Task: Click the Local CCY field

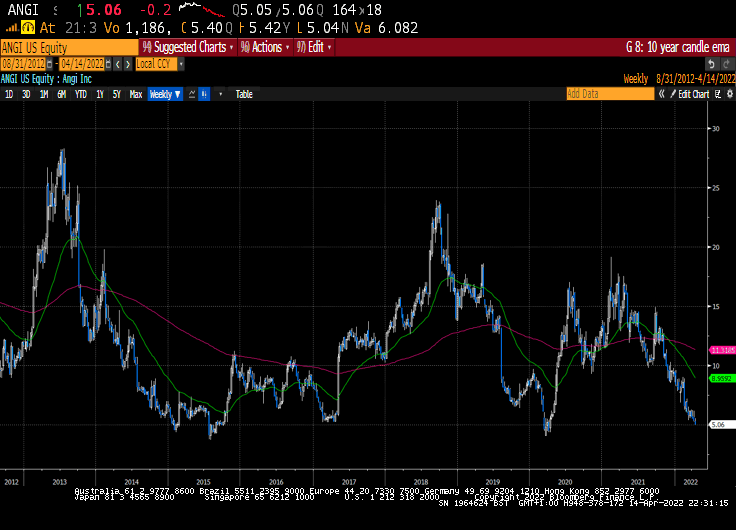Action: pyautogui.click(x=156, y=64)
